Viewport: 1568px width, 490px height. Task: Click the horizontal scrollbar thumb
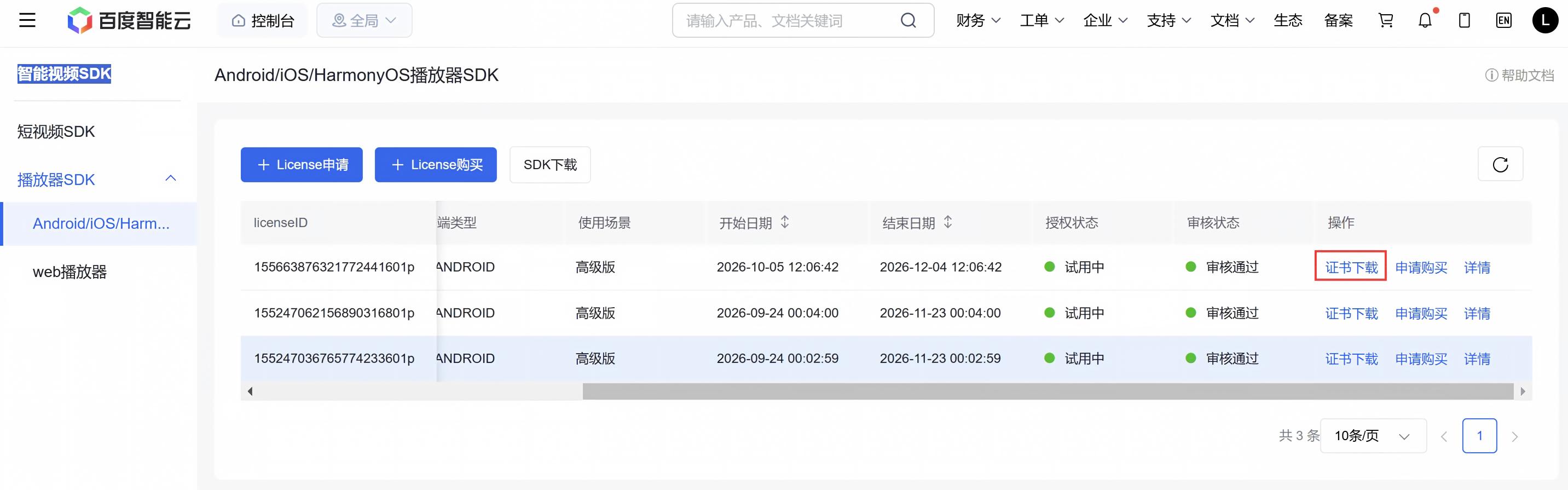point(1048,391)
